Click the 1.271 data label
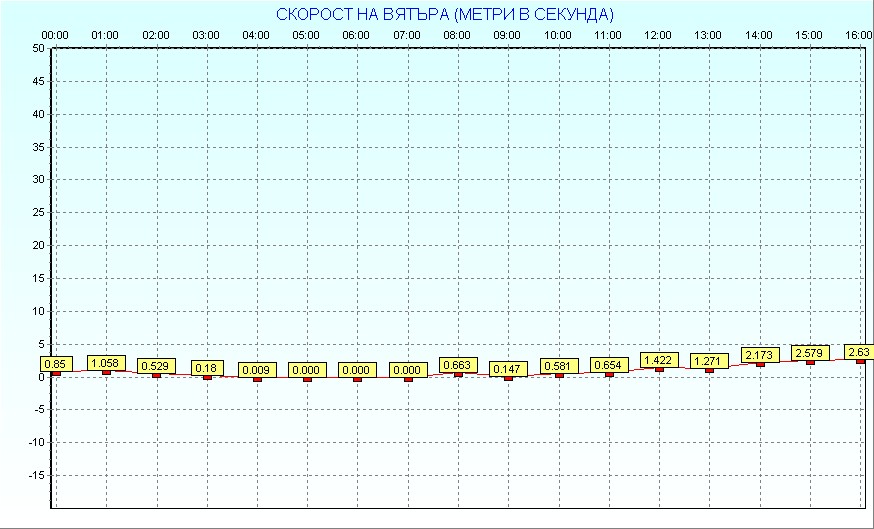874x529 pixels. (709, 361)
